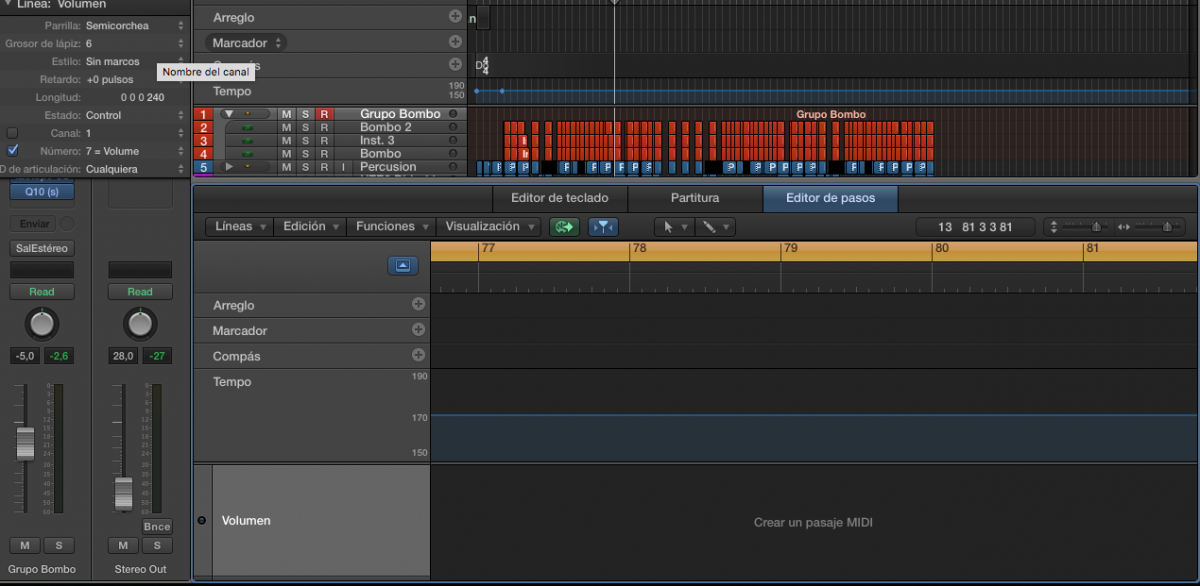Open the Número 7 = Volume dropdown
The height and width of the screenshot is (586, 1200).
[135, 151]
